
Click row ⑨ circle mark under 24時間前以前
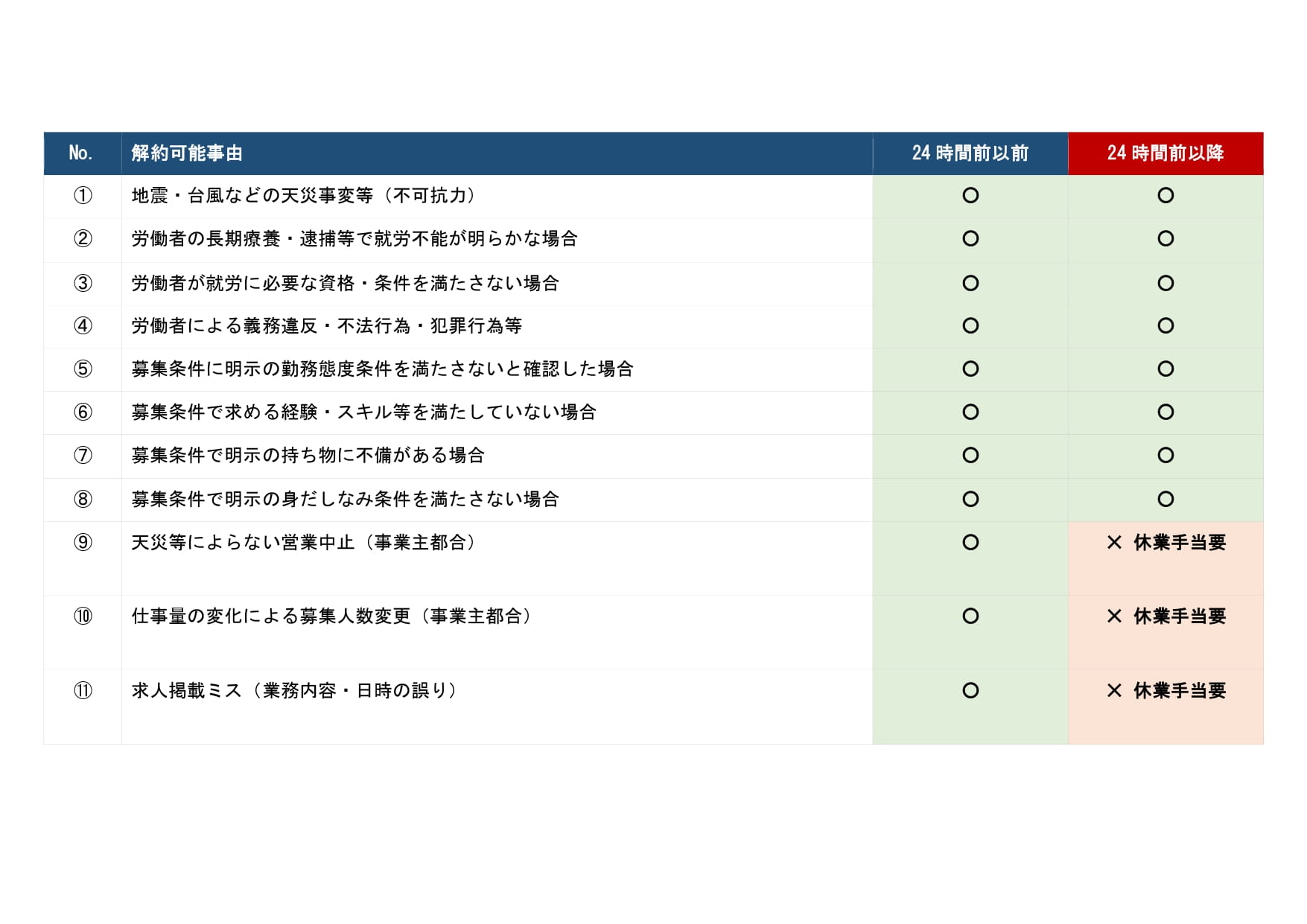point(970,543)
